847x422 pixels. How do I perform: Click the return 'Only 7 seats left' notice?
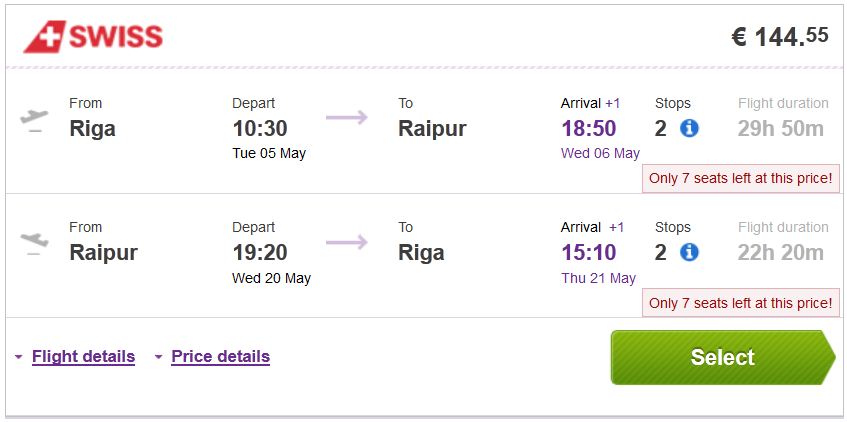740,303
